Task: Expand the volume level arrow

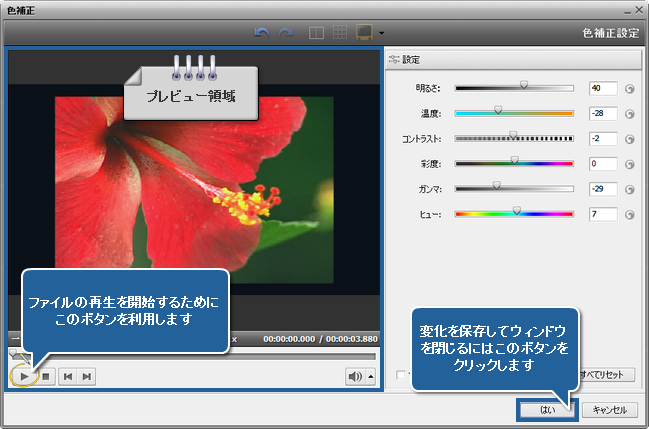Action: pos(371,376)
